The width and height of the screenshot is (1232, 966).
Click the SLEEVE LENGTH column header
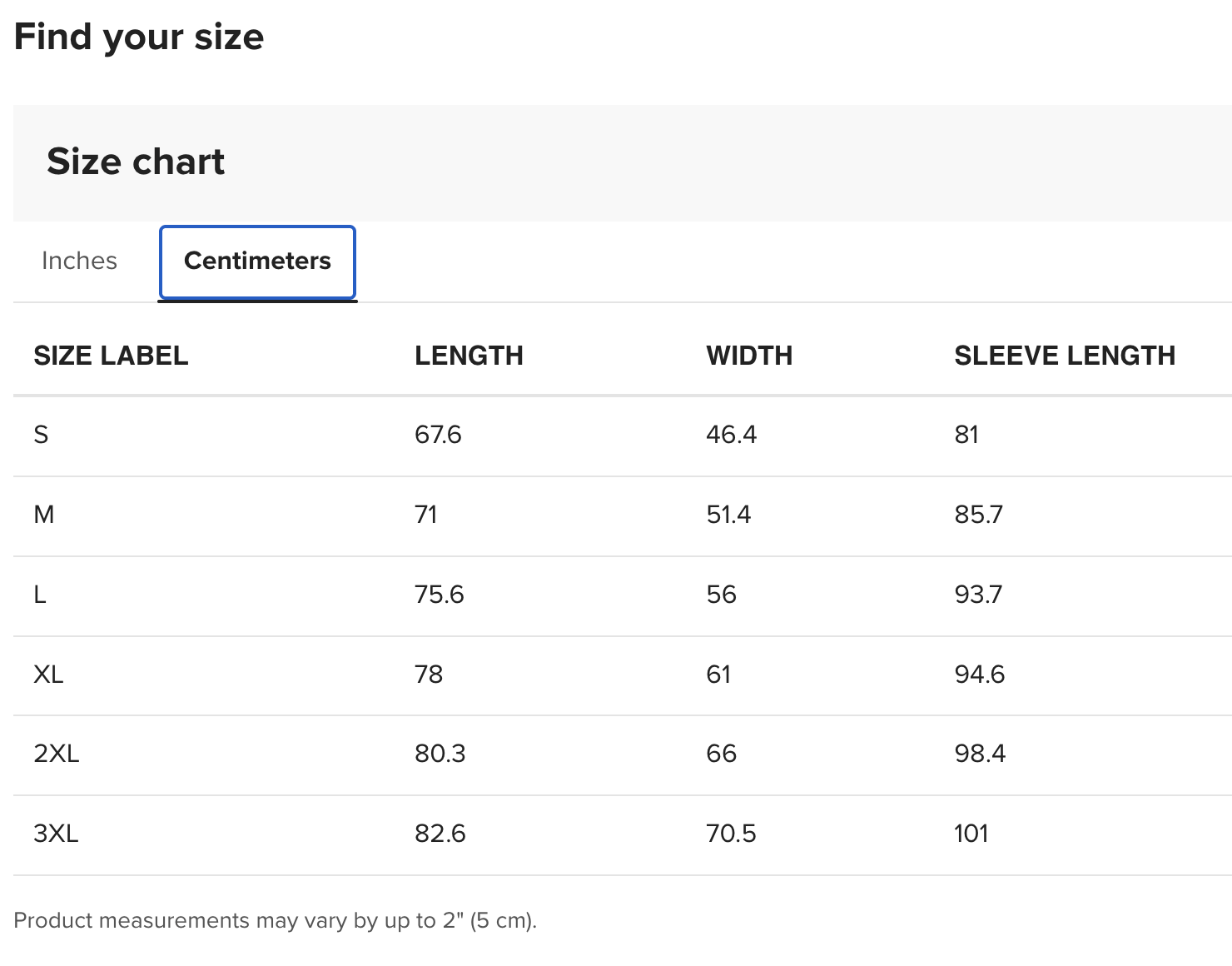(x=1065, y=356)
